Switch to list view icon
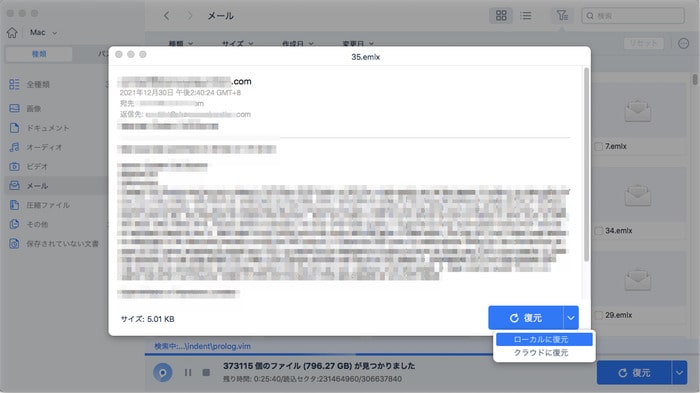The height and width of the screenshot is (393, 700). (526, 16)
